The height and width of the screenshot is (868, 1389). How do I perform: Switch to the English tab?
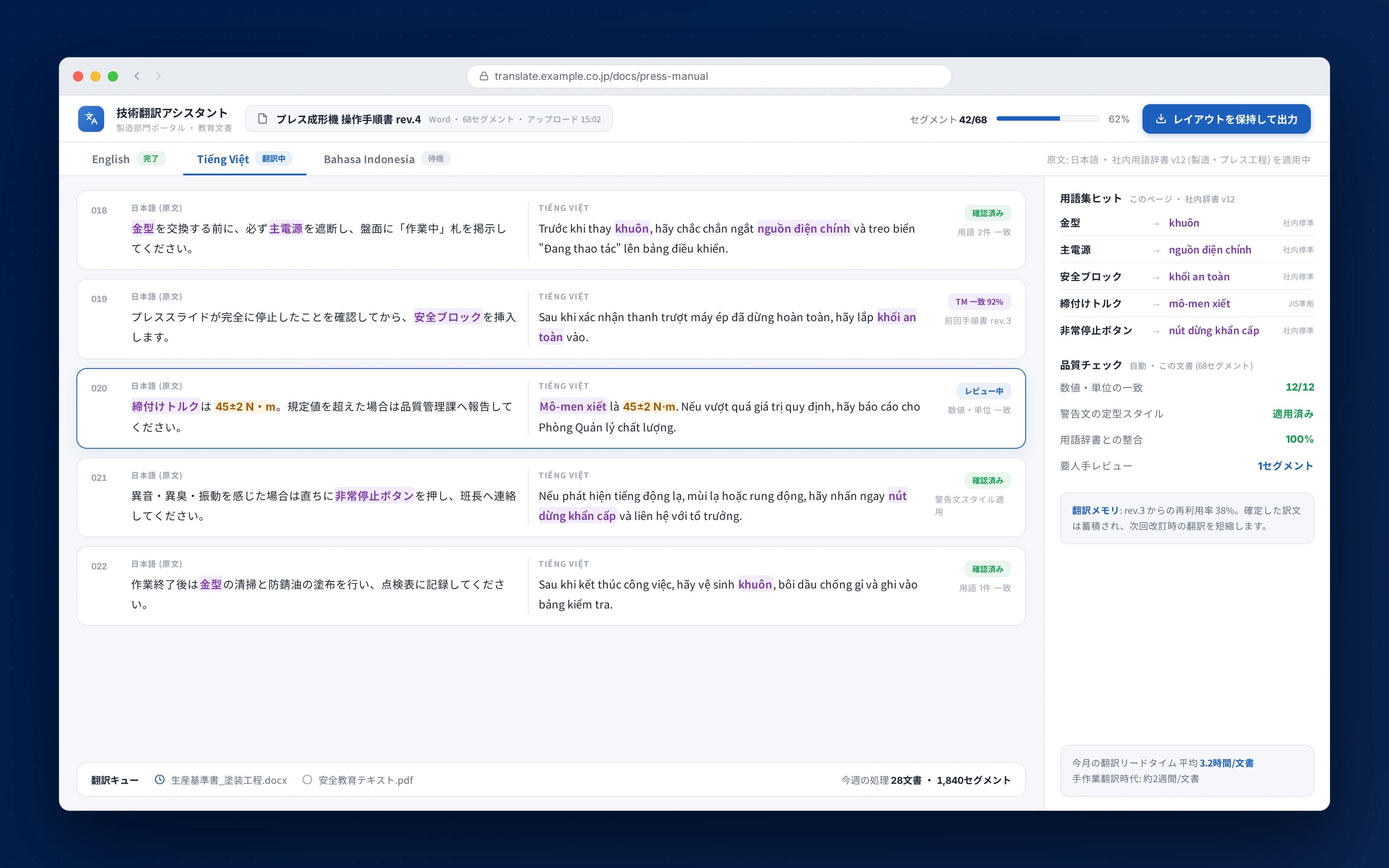pyautogui.click(x=128, y=159)
